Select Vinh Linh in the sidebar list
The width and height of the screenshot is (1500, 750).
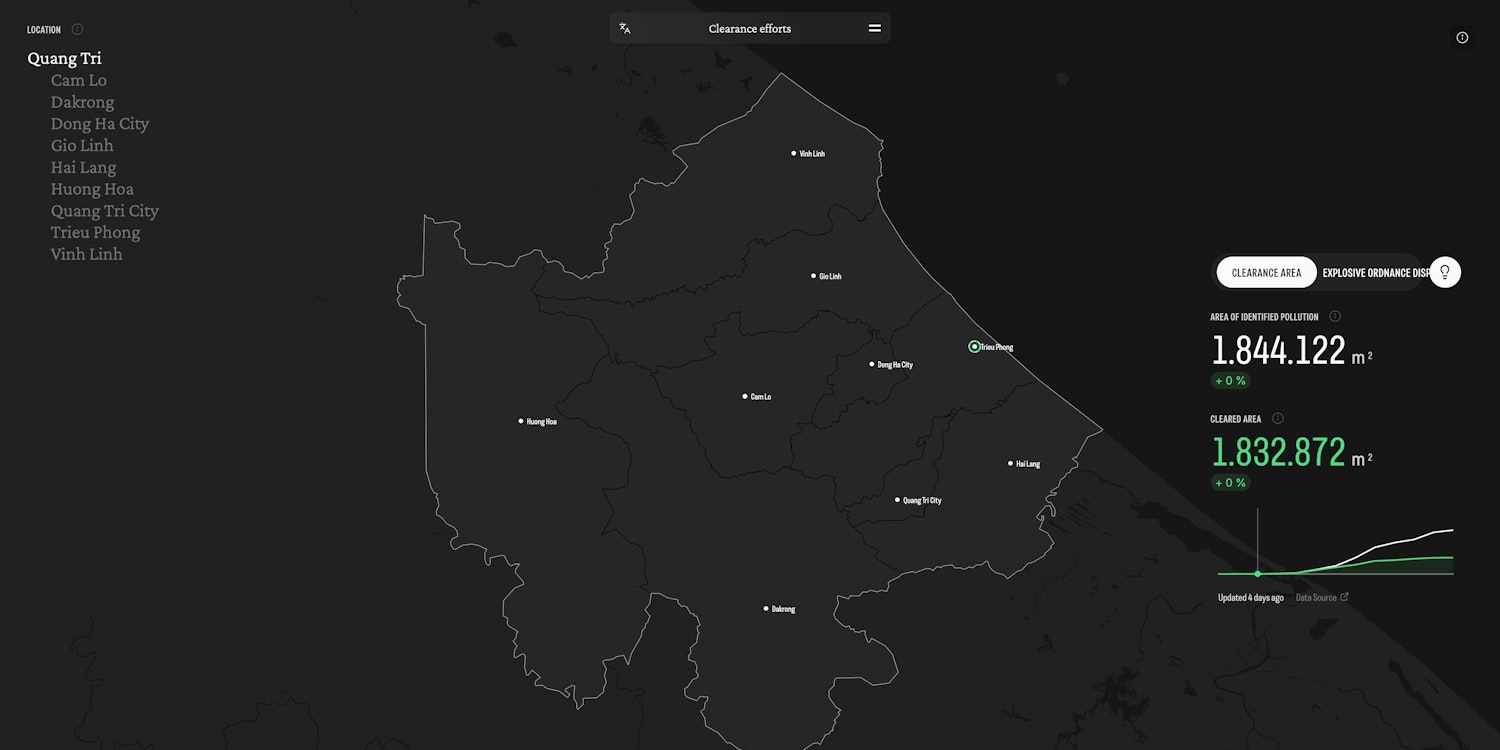pyautogui.click(x=87, y=254)
